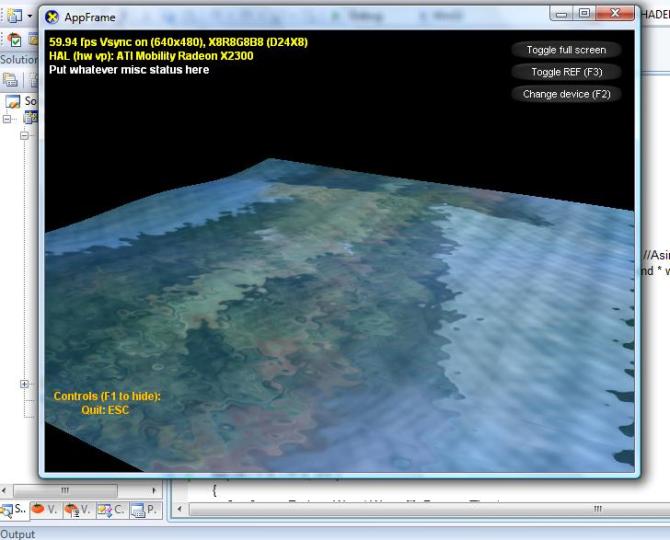Switch to the Solution Explorer 'S..' tab
Viewport: 670px width, 540px height.
click(x=14, y=509)
